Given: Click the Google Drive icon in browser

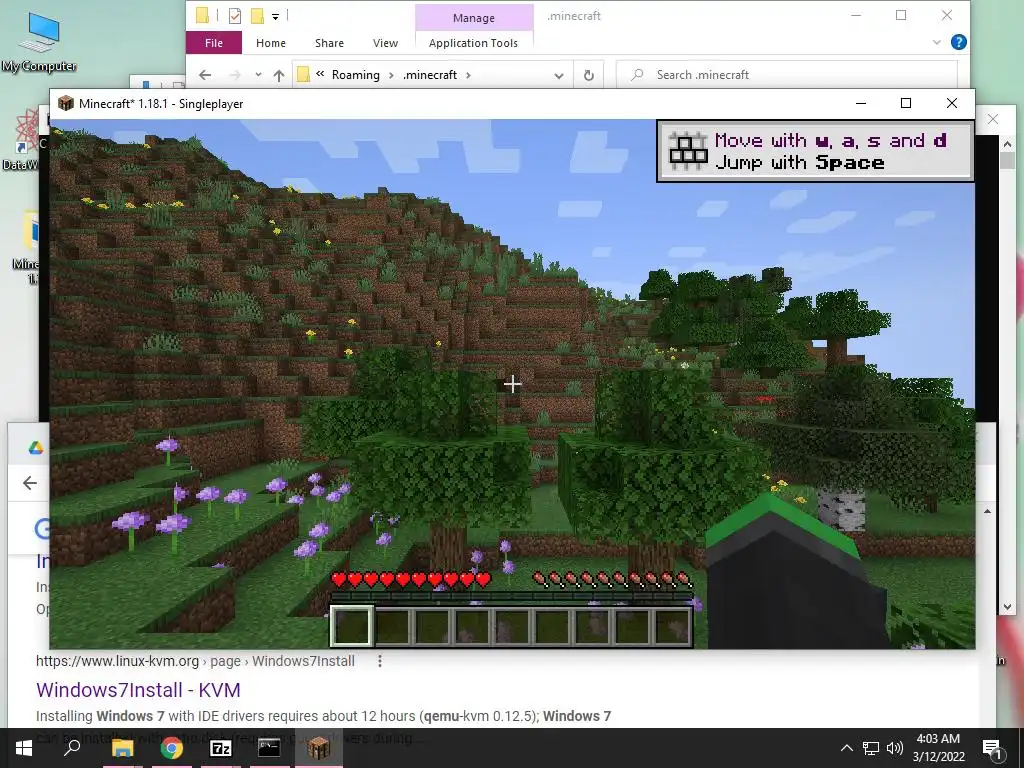Looking at the screenshot, I should click(36, 447).
